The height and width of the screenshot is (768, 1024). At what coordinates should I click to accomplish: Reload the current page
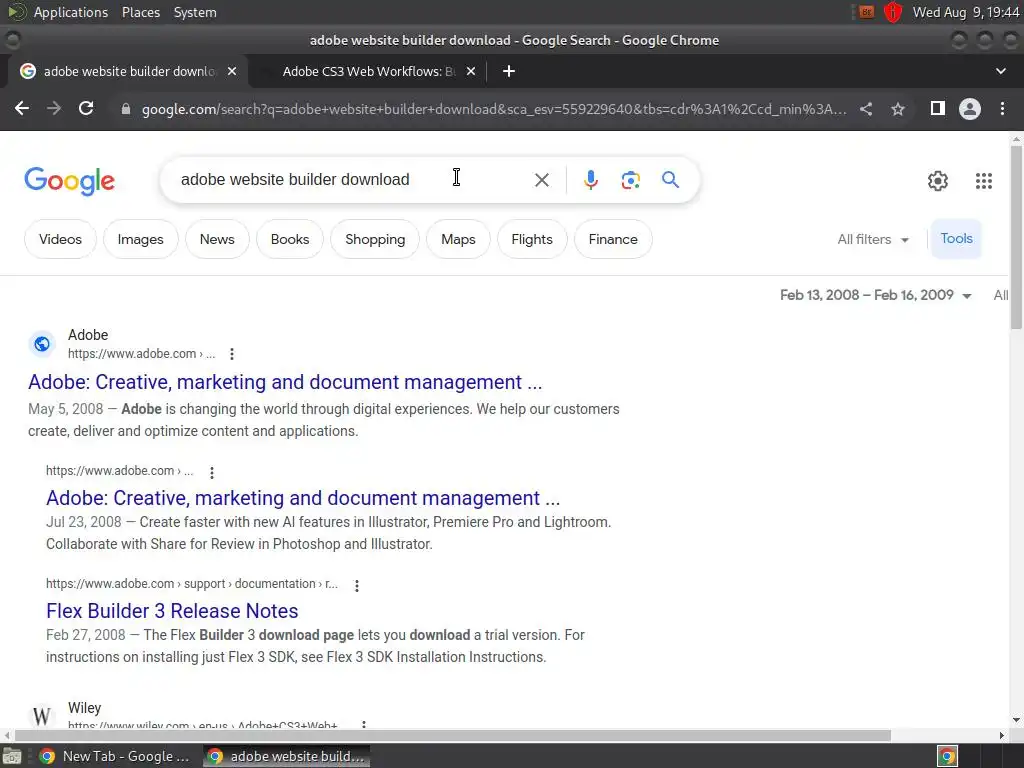click(x=86, y=108)
